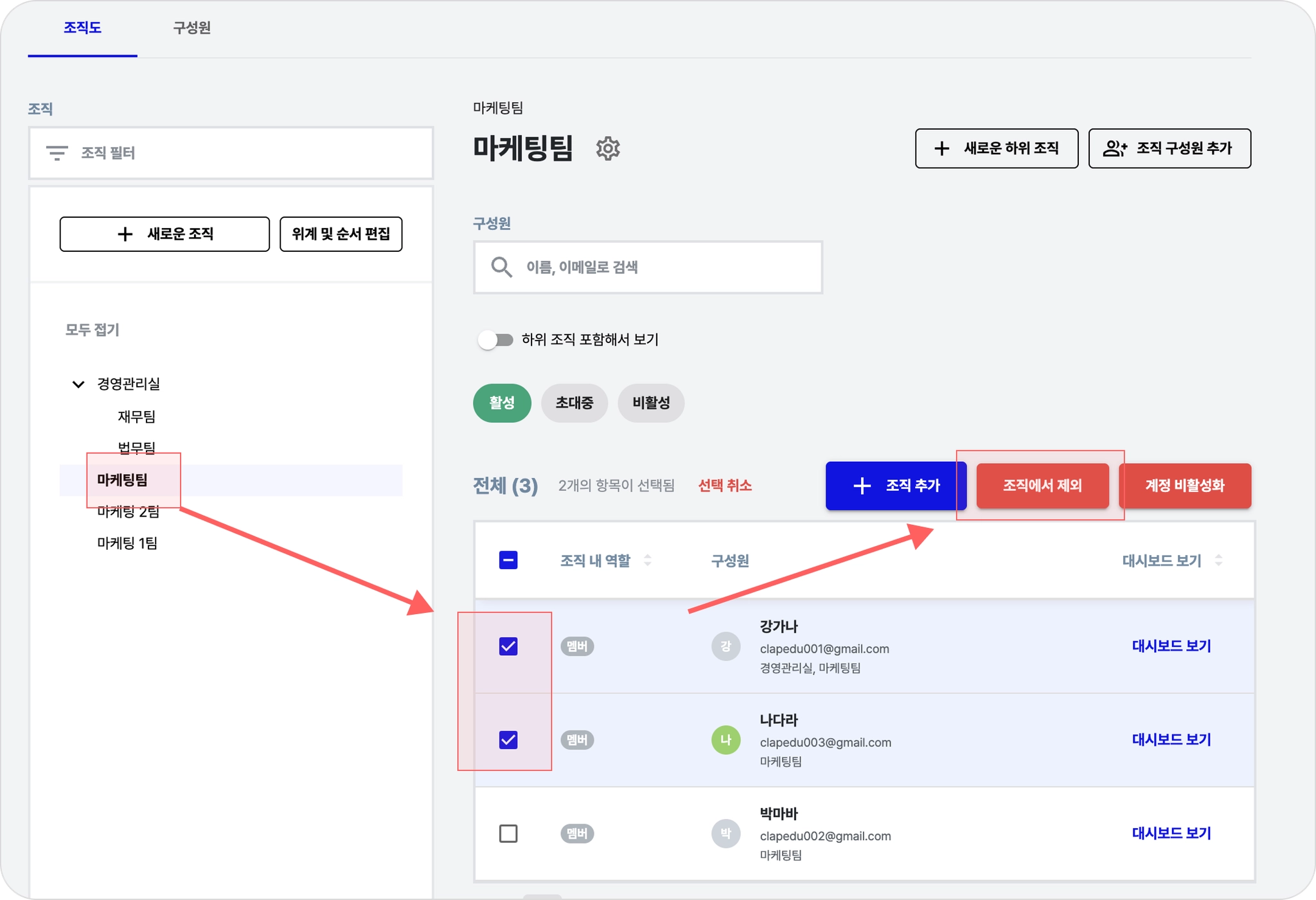
Task: Click the magnifier icon in member search
Action: click(501, 267)
